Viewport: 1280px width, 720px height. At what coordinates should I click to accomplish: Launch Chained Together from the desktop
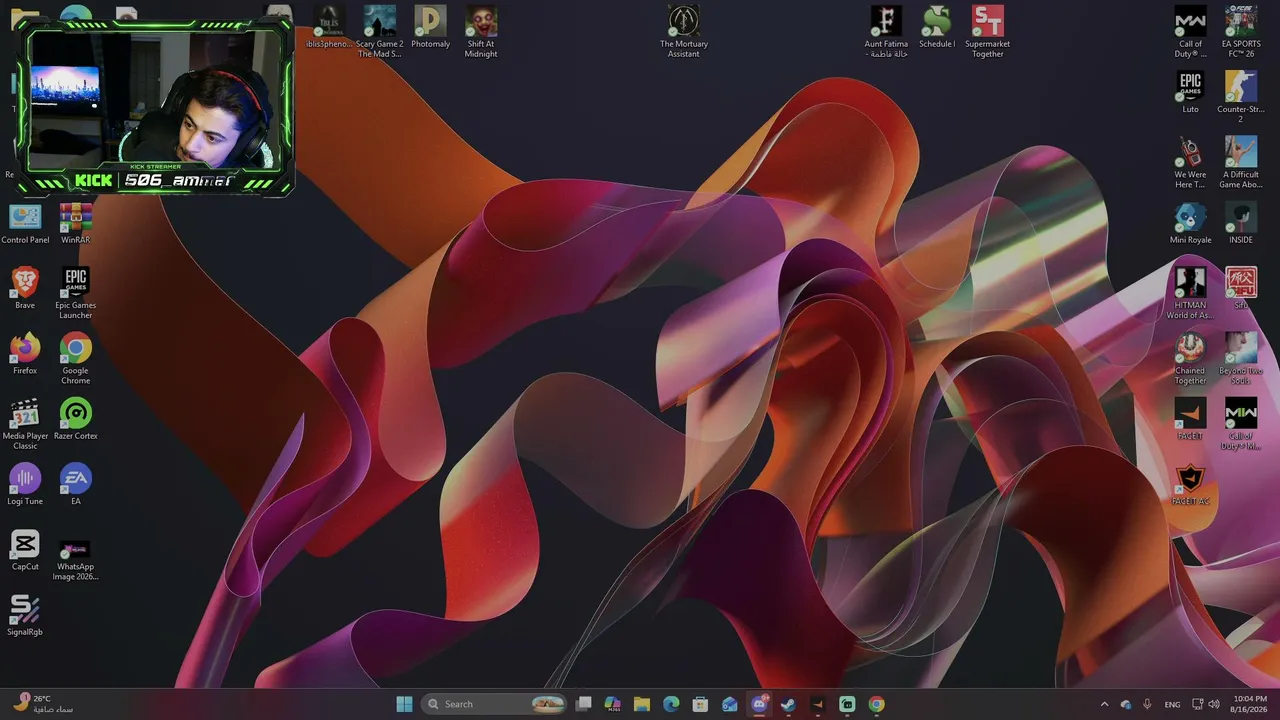pyautogui.click(x=1190, y=358)
